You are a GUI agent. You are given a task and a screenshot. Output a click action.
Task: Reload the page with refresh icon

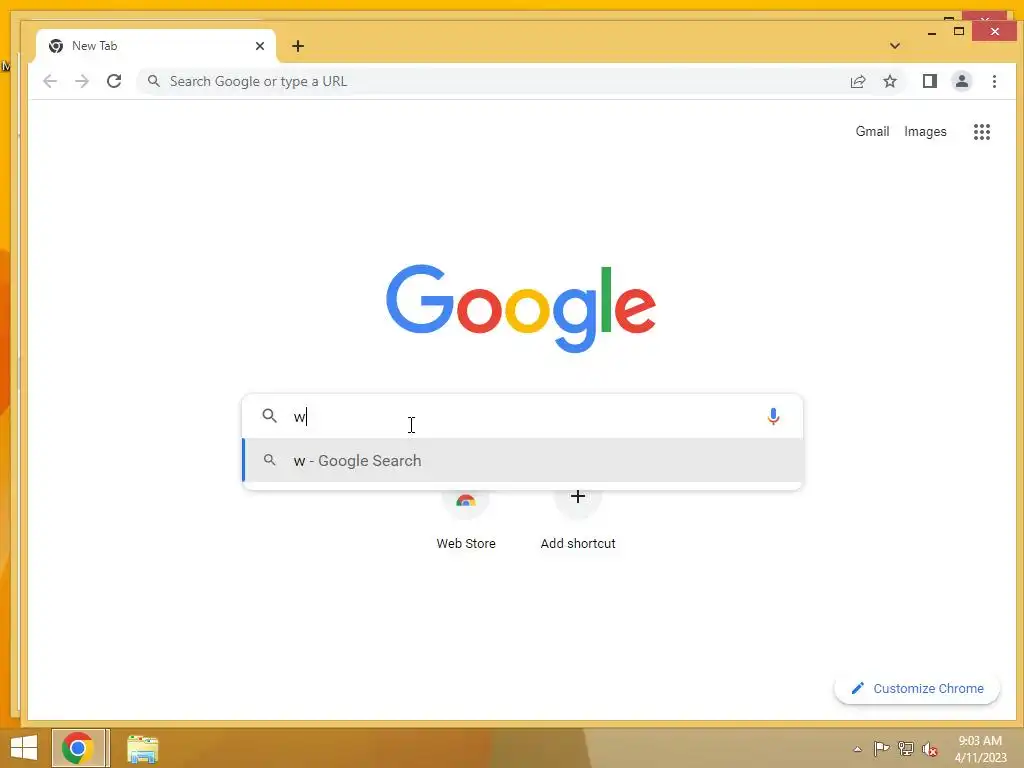point(114,81)
